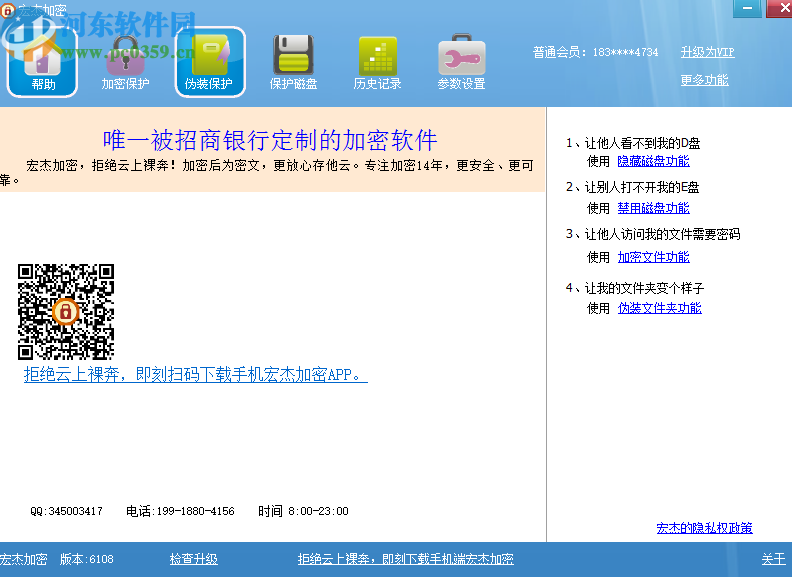Image resolution: width=792 pixels, height=577 pixels.
Task: Click the 关于 link in the status bar
Action: tap(774, 559)
